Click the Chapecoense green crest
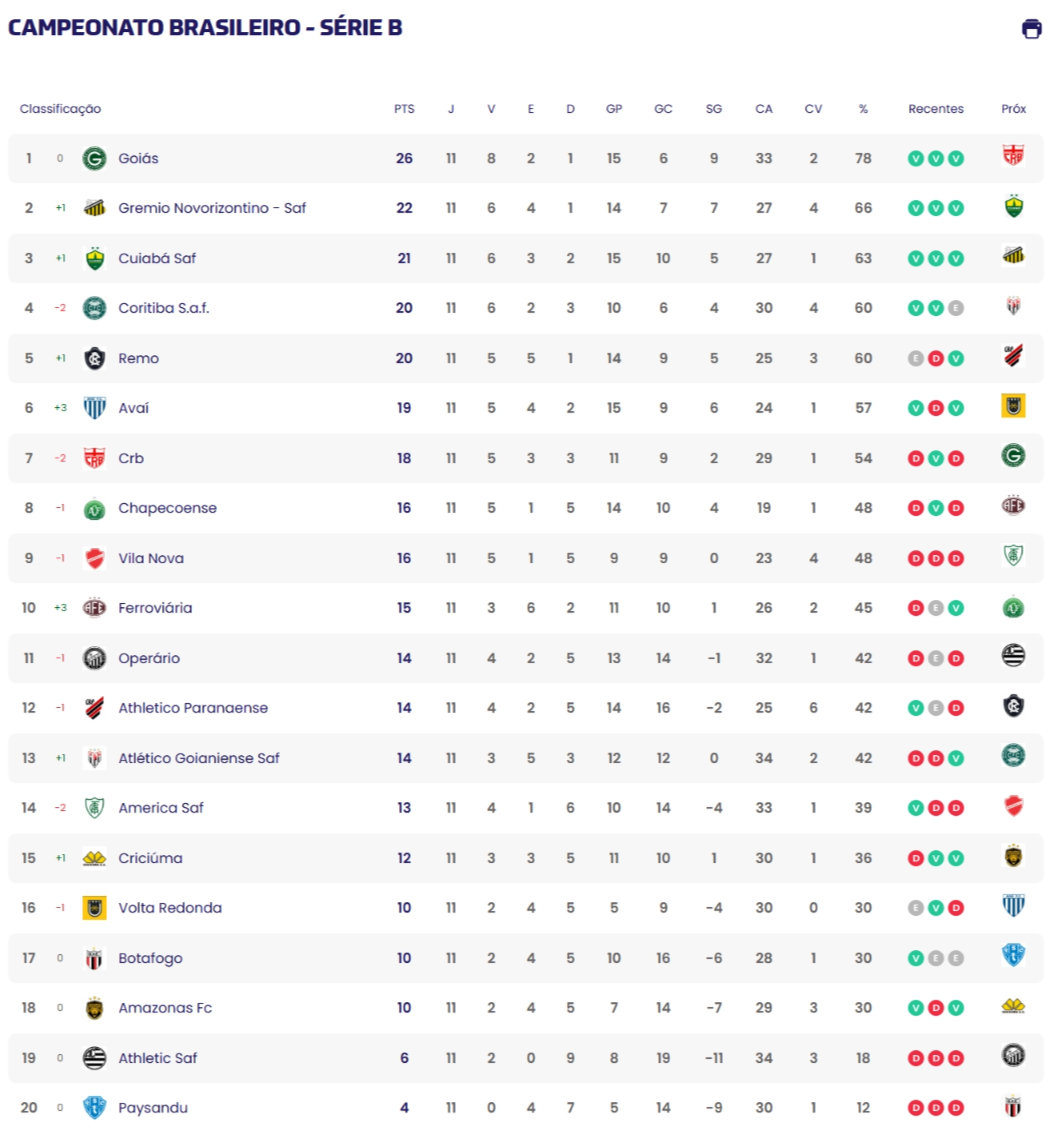The width and height of the screenshot is (1056, 1137). pyautogui.click(x=94, y=508)
